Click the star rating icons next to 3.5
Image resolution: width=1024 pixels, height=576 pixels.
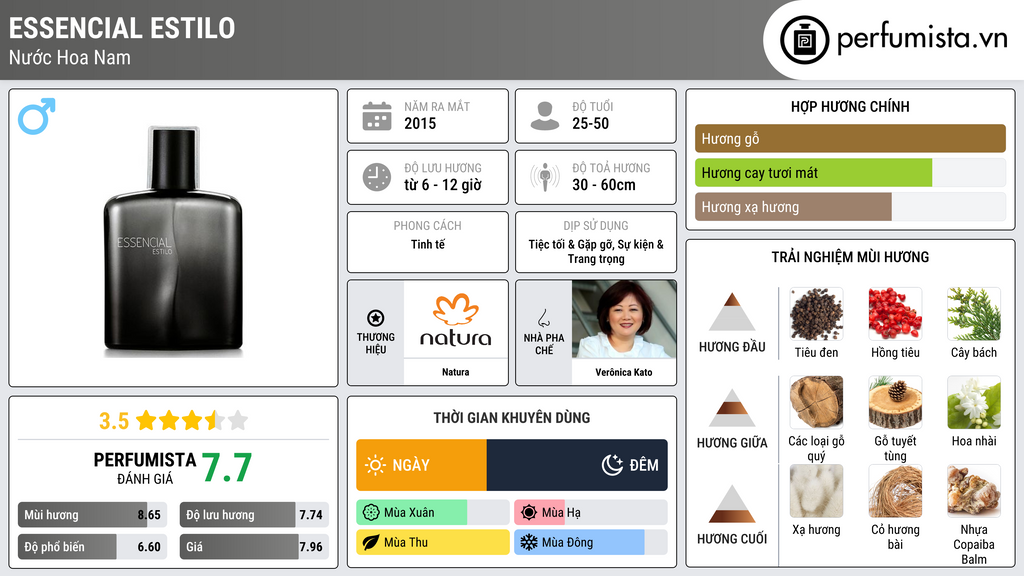coord(192,420)
